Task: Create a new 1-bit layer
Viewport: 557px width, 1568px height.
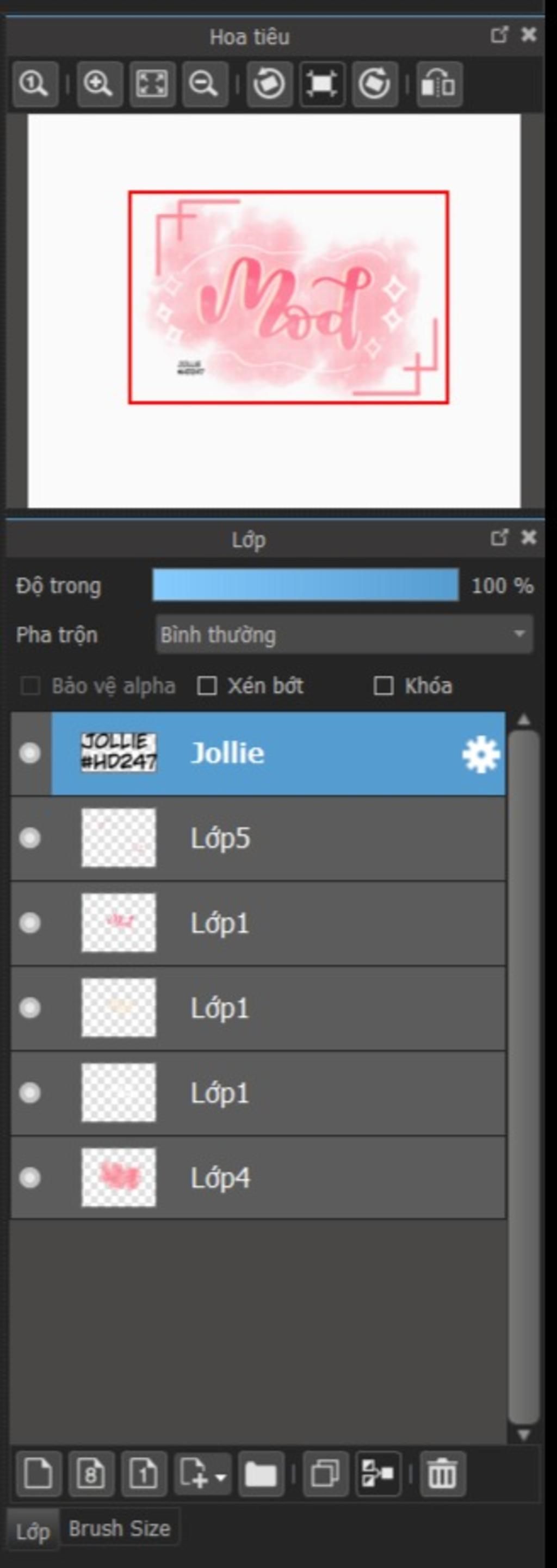Action: coord(144,1474)
